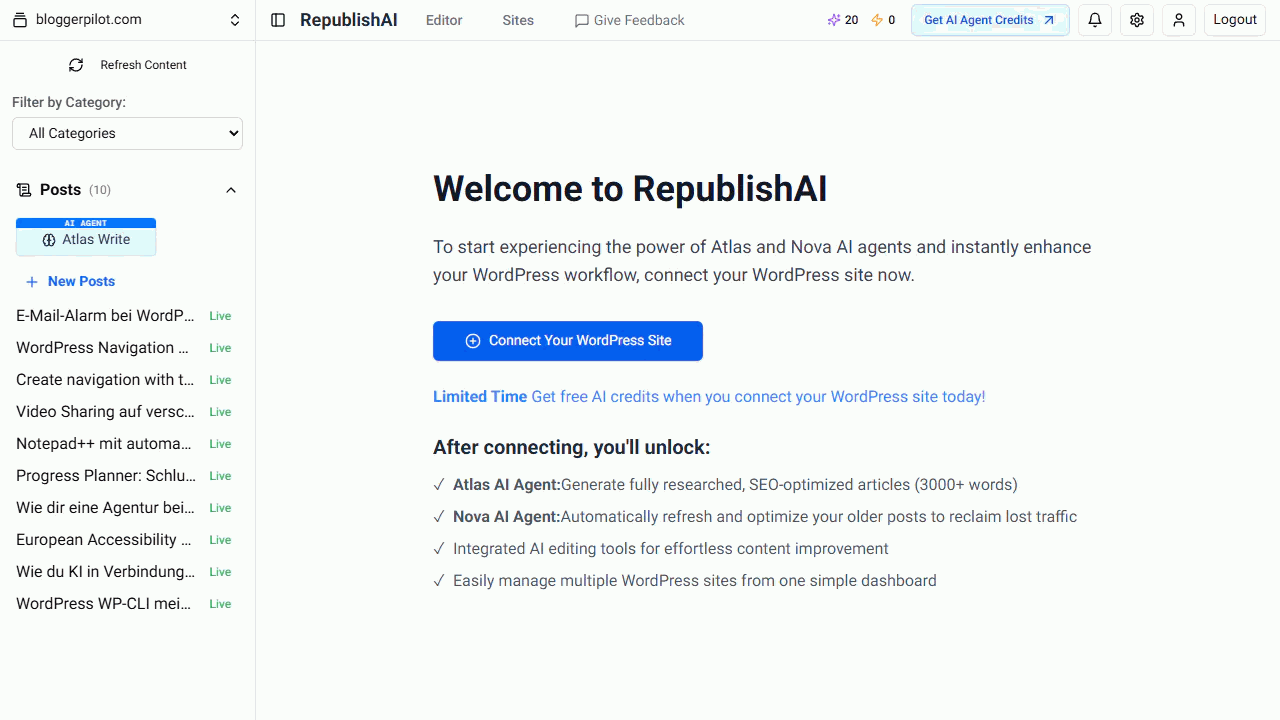Collapse the Posts section chevron

click(231, 190)
